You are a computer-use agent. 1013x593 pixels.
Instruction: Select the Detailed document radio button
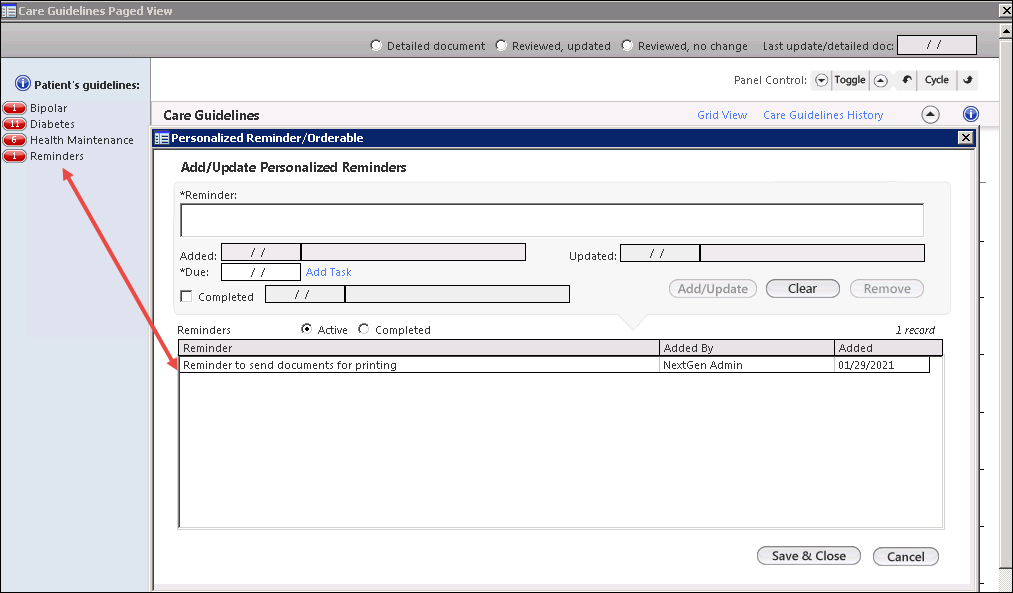pos(376,46)
